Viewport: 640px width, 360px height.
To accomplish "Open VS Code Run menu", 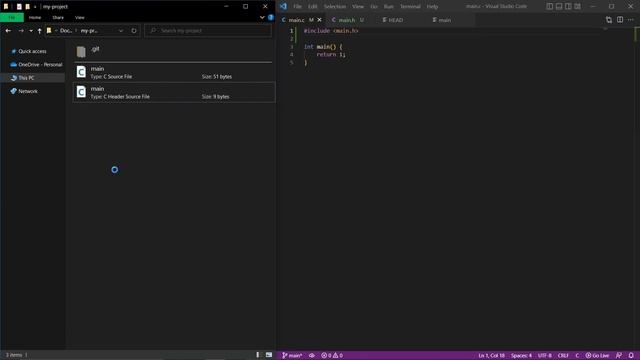I will point(389,7).
